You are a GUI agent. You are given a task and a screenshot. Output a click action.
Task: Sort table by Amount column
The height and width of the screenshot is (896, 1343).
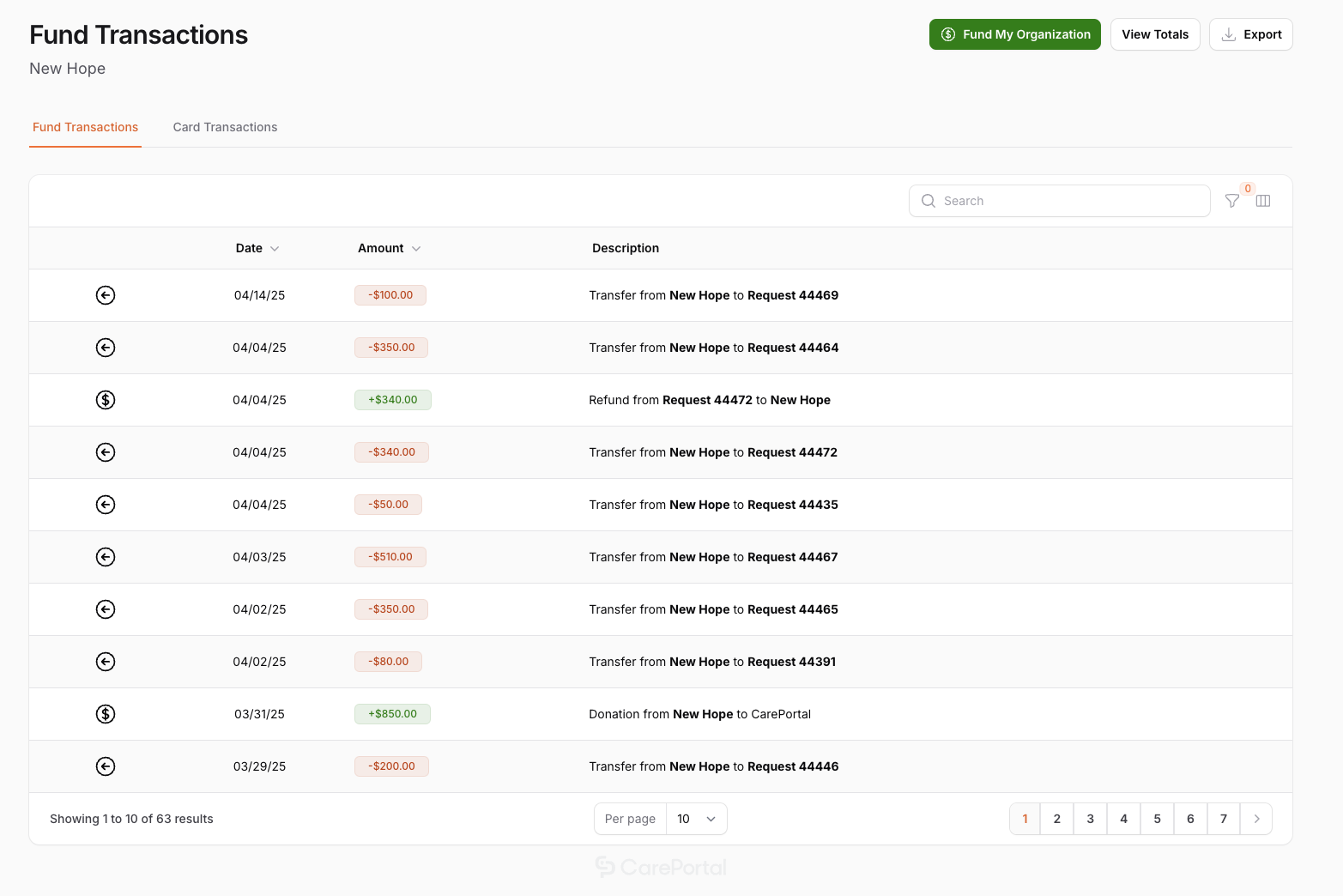point(389,248)
